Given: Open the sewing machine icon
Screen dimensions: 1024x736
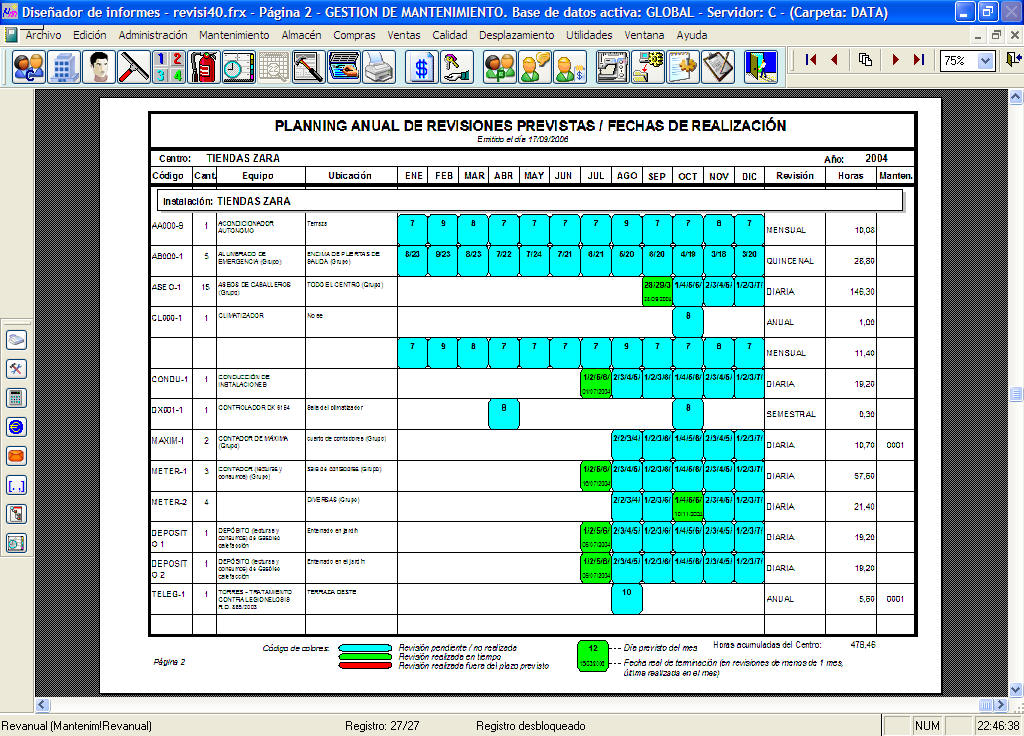Looking at the screenshot, I should 613,67.
